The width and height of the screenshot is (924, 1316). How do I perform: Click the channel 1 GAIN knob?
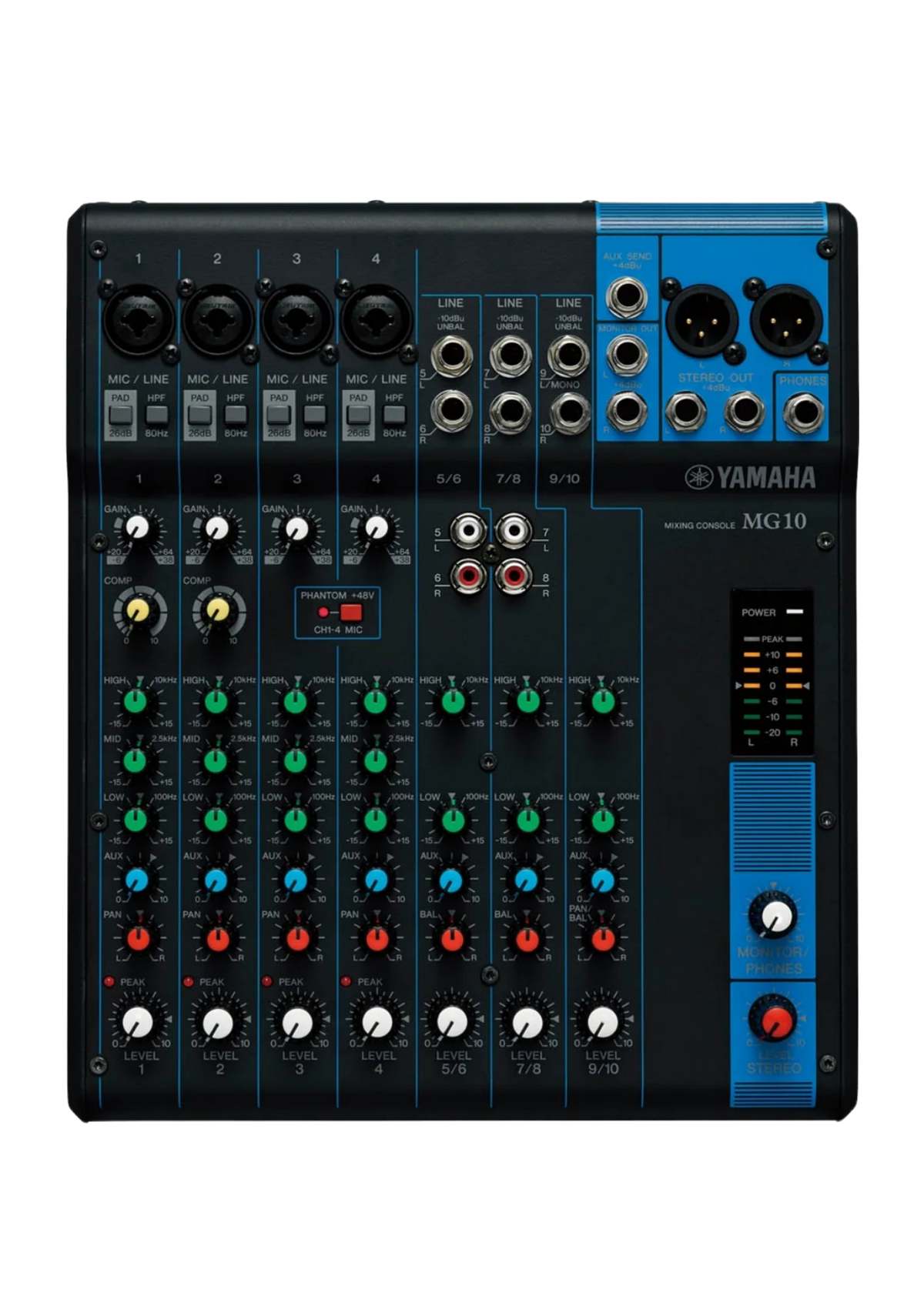[x=137, y=528]
